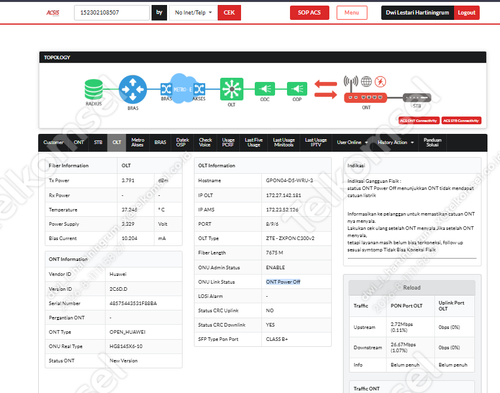500x393 pixels.
Task: Click the red bidirectional arrows icon
Action: (x=326, y=89)
